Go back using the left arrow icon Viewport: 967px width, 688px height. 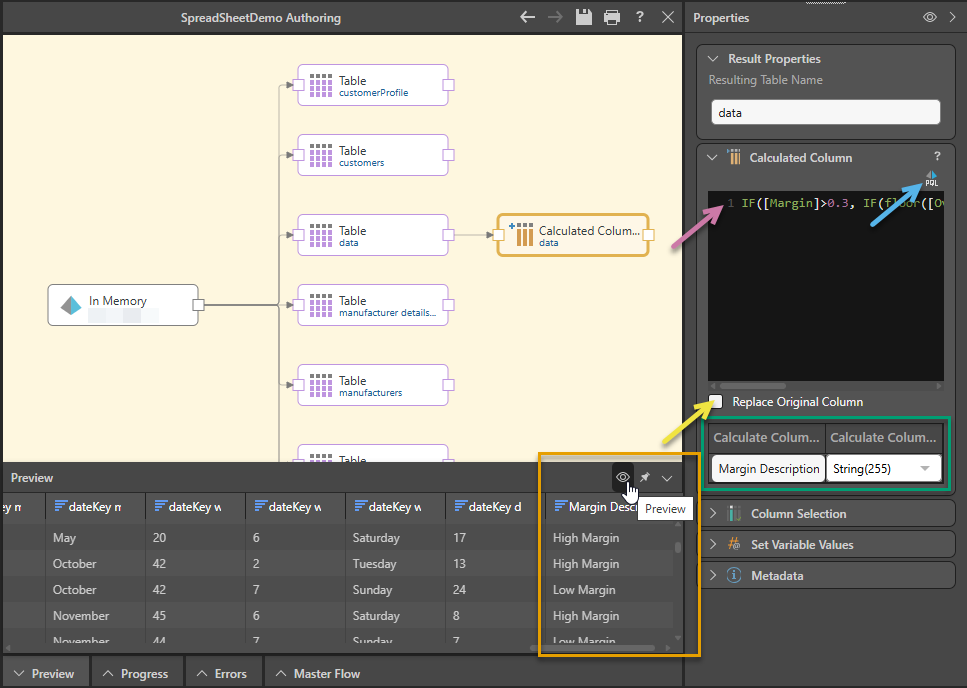point(528,17)
